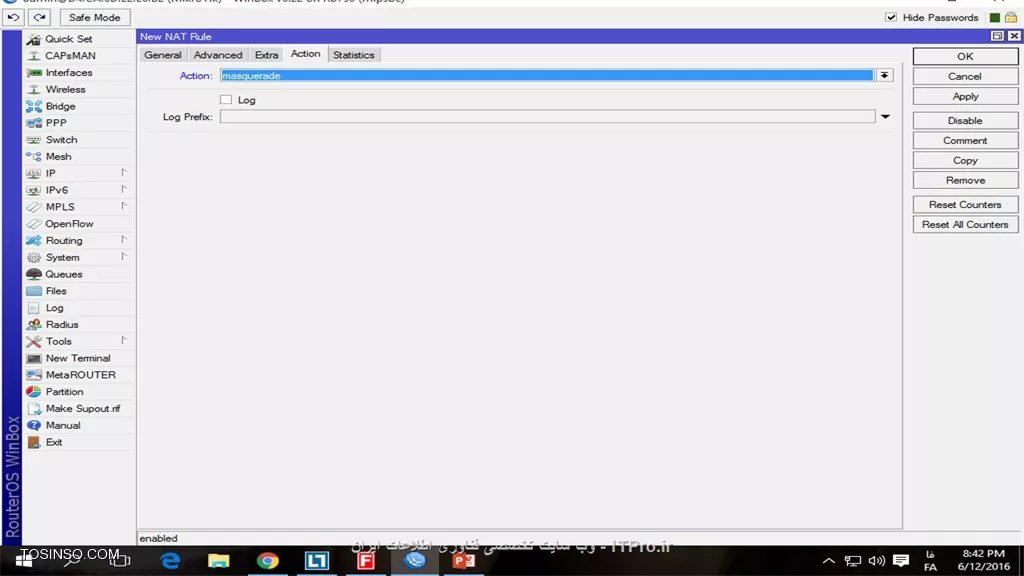Open PowerPoint from taskbar
The image size is (1024, 576).
(x=464, y=561)
